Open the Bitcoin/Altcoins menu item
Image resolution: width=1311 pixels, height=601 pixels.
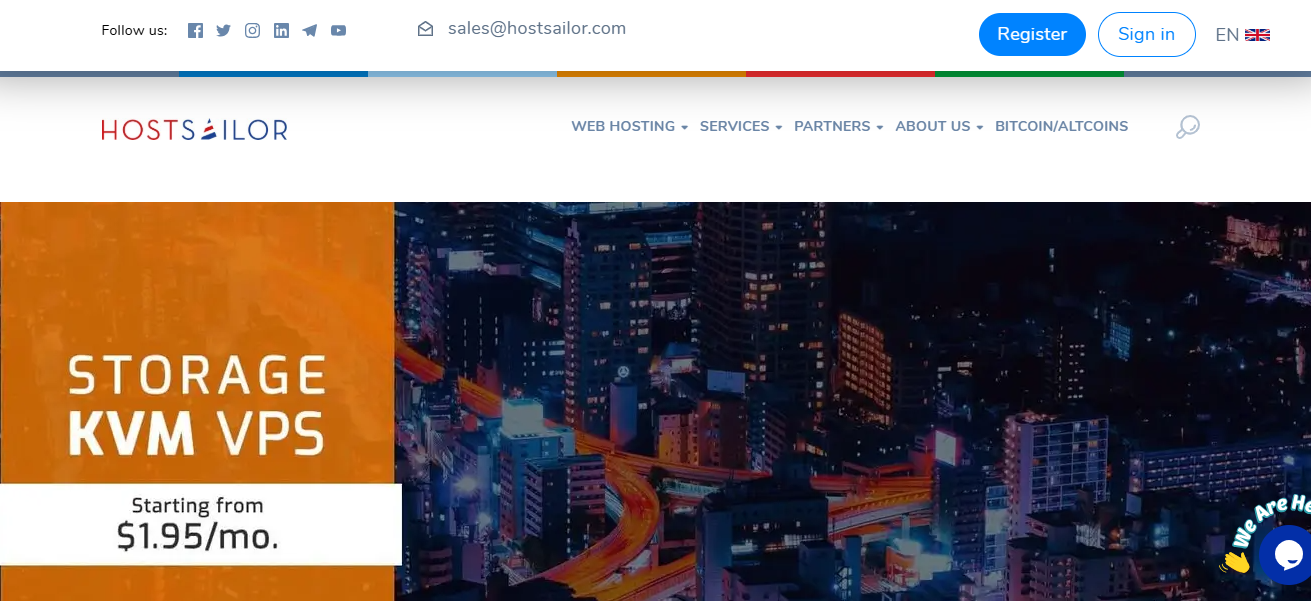1061,126
